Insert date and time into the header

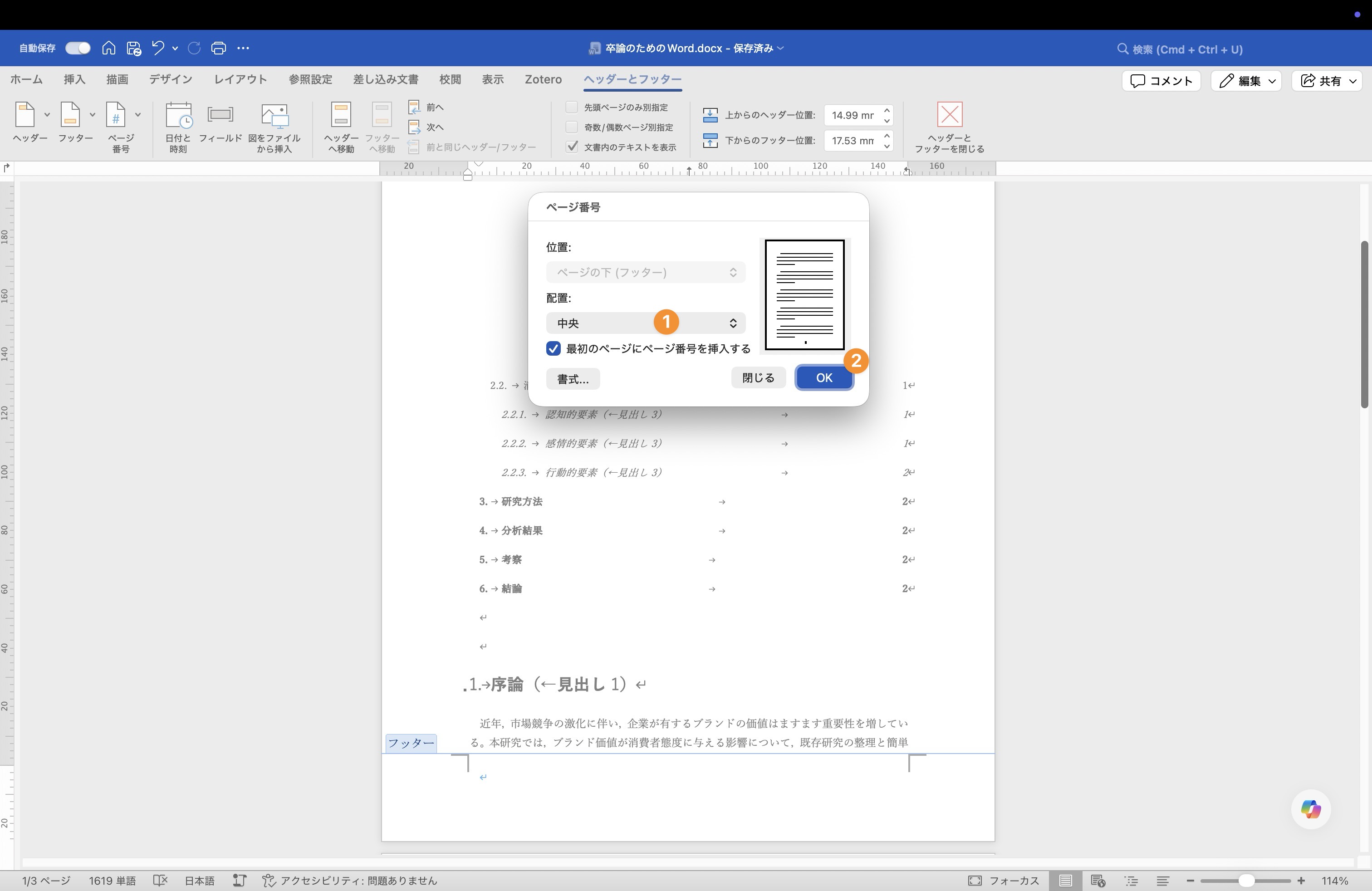point(178,127)
